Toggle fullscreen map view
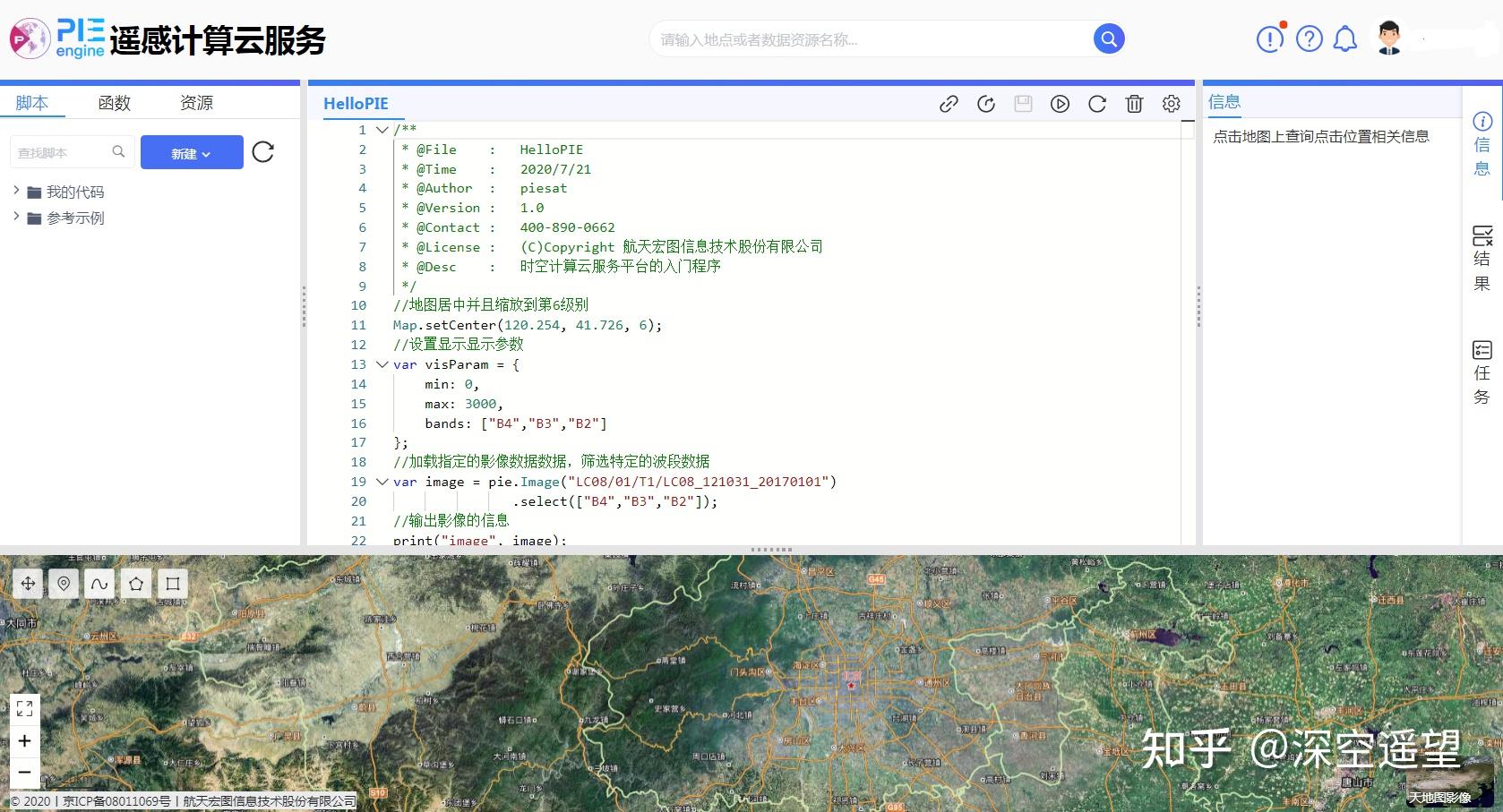 click(x=24, y=709)
